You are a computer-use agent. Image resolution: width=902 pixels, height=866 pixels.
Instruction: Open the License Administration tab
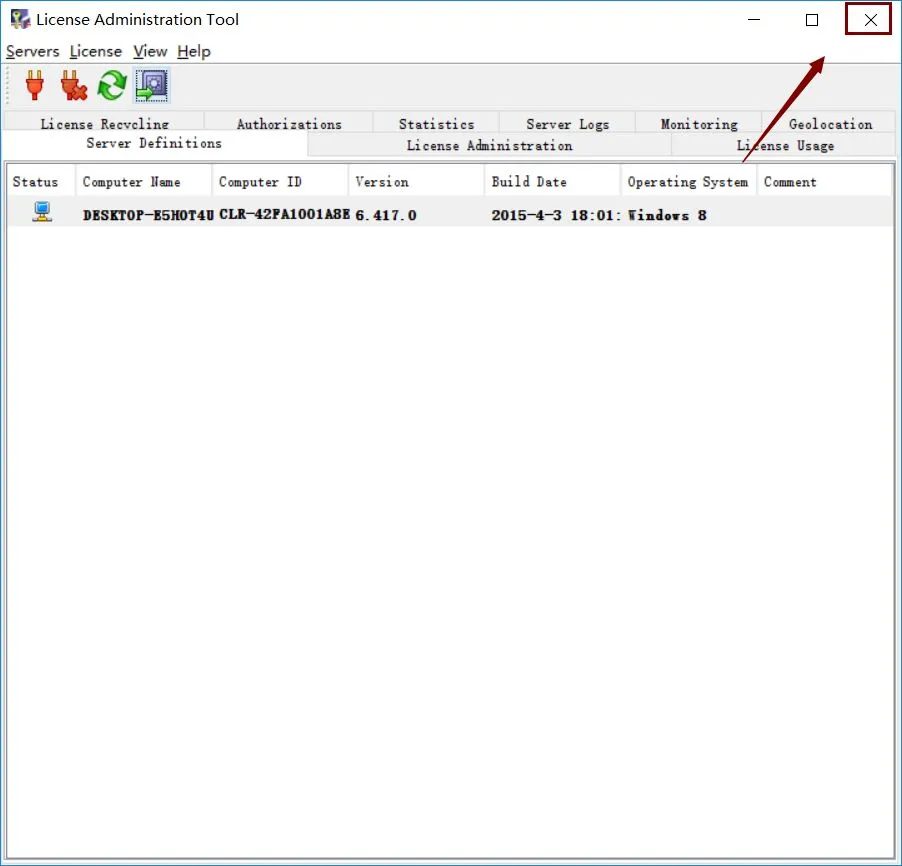pos(490,145)
